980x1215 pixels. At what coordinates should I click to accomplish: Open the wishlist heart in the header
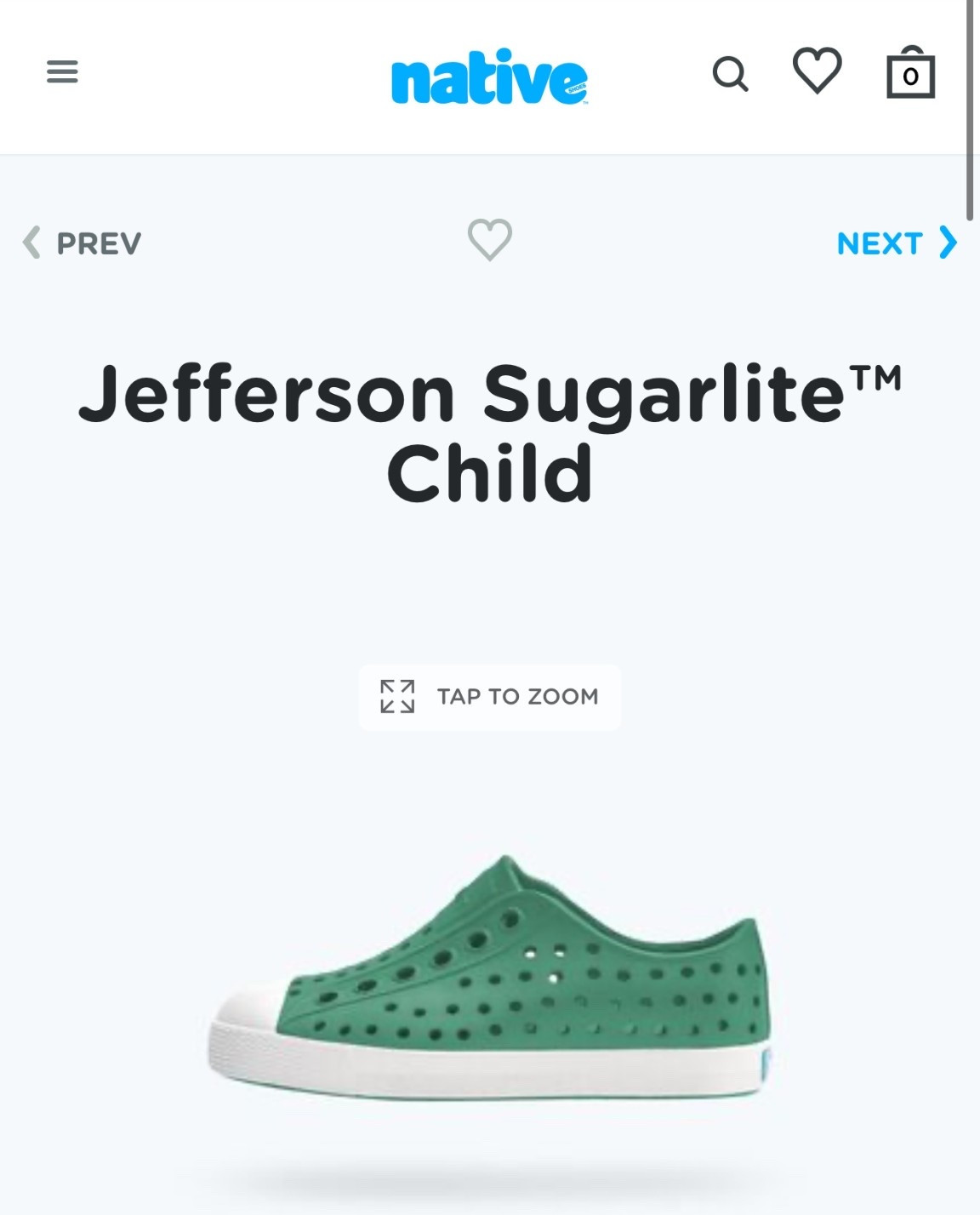(x=818, y=71)
